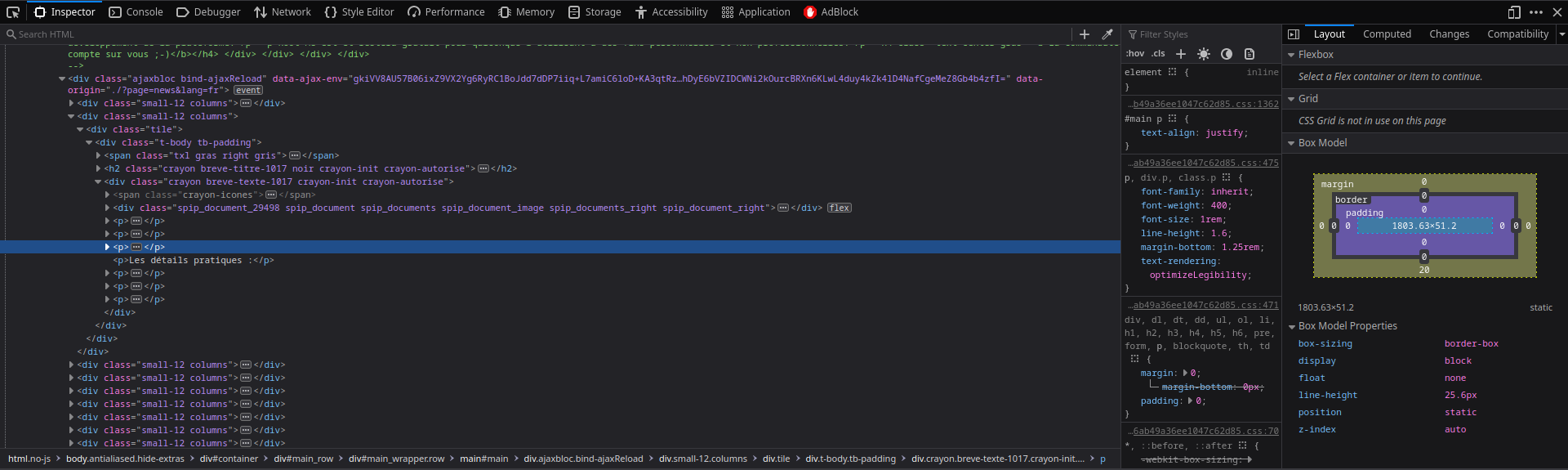
Task: Collapse the Grid section
Action: click(1291, 99)
